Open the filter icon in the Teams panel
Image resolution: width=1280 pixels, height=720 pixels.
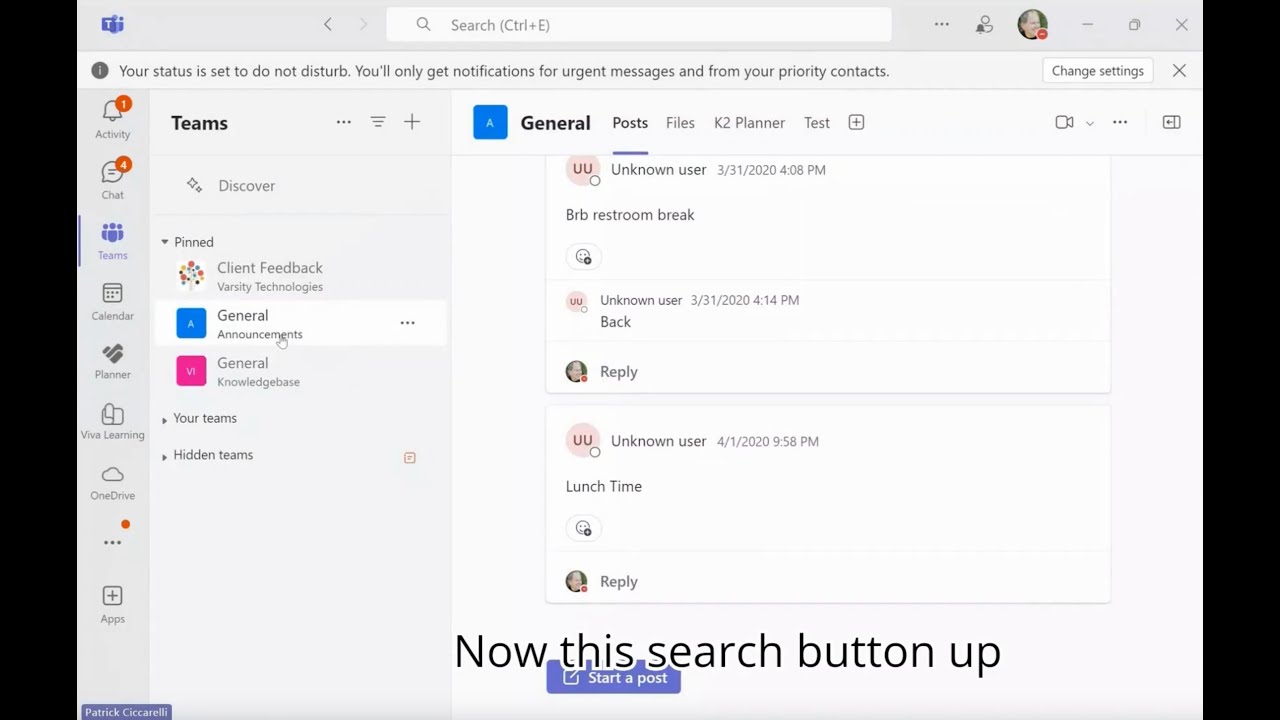pyautogui.click(x=378, y=121)
